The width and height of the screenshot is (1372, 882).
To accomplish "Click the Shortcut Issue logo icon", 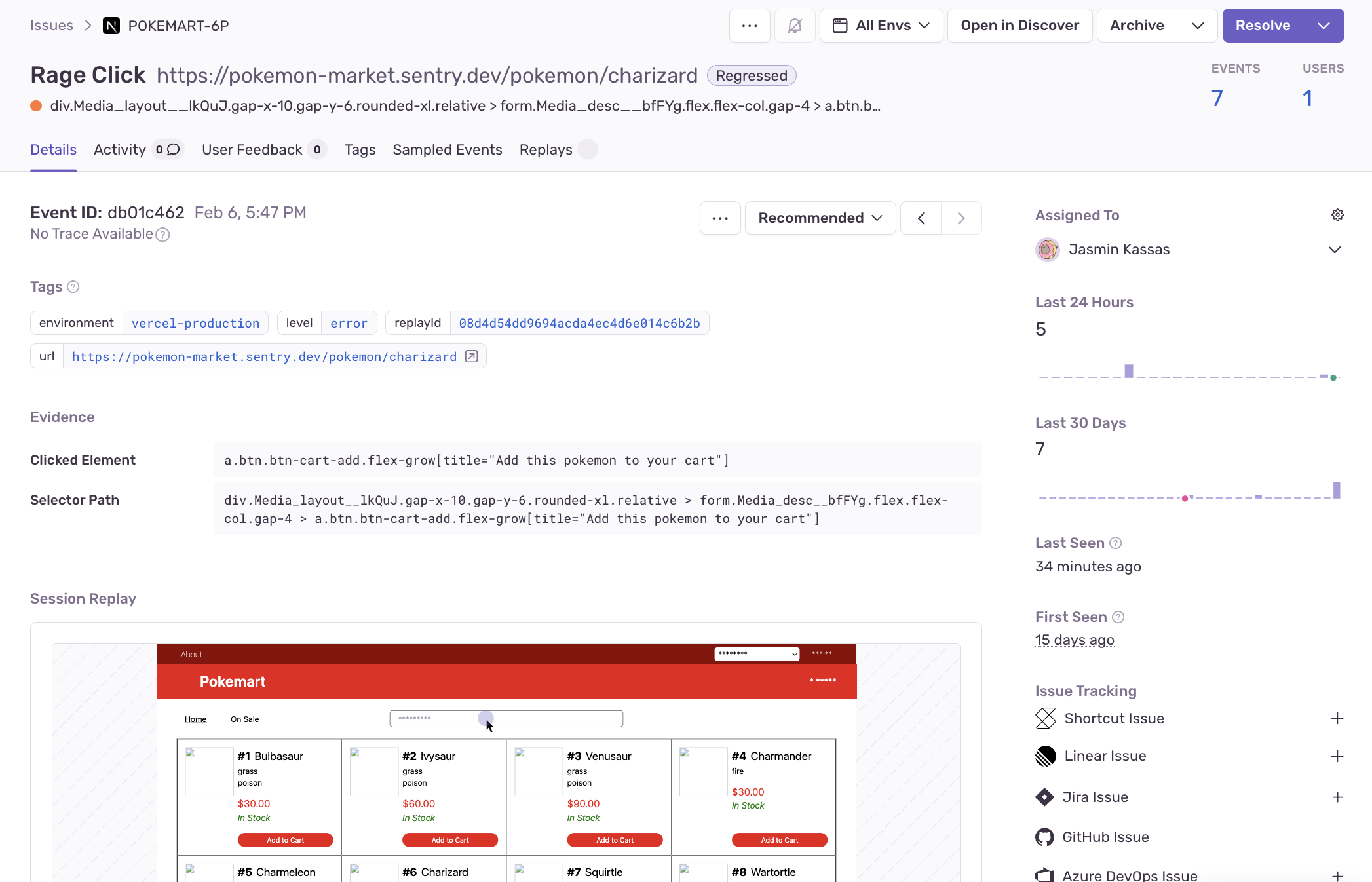I will 1046,718.
